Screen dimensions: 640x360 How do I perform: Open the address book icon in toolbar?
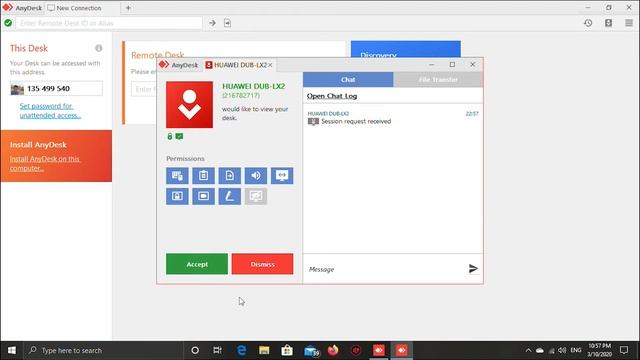tap(608, 23)
